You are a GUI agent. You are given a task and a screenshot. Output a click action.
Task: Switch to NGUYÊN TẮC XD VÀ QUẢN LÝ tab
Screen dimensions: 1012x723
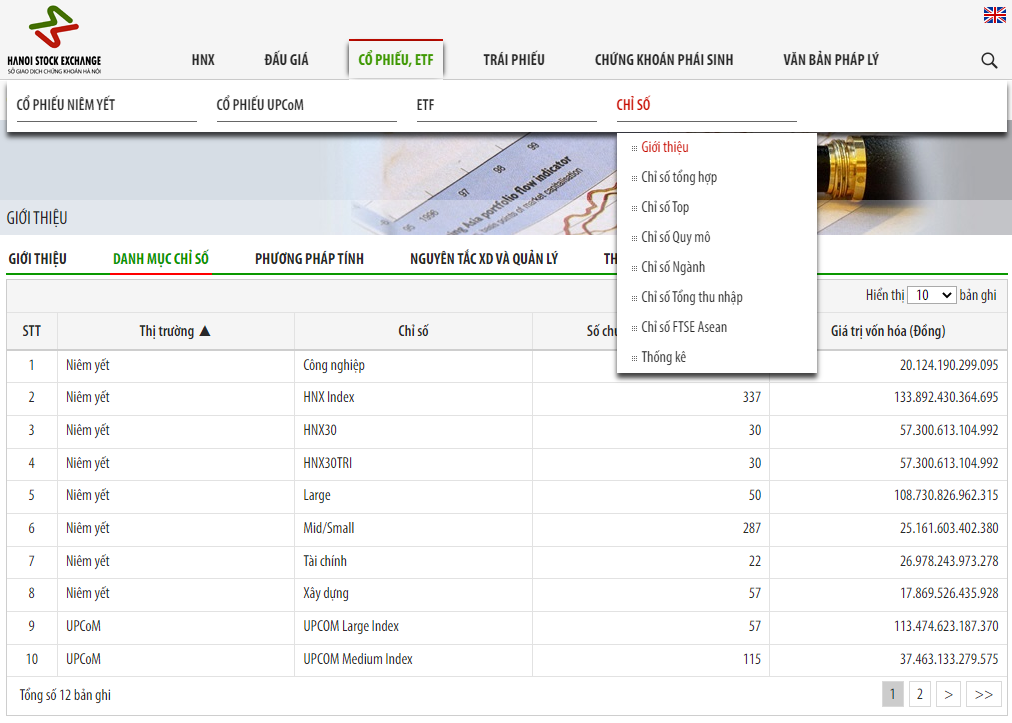[483, 259]
